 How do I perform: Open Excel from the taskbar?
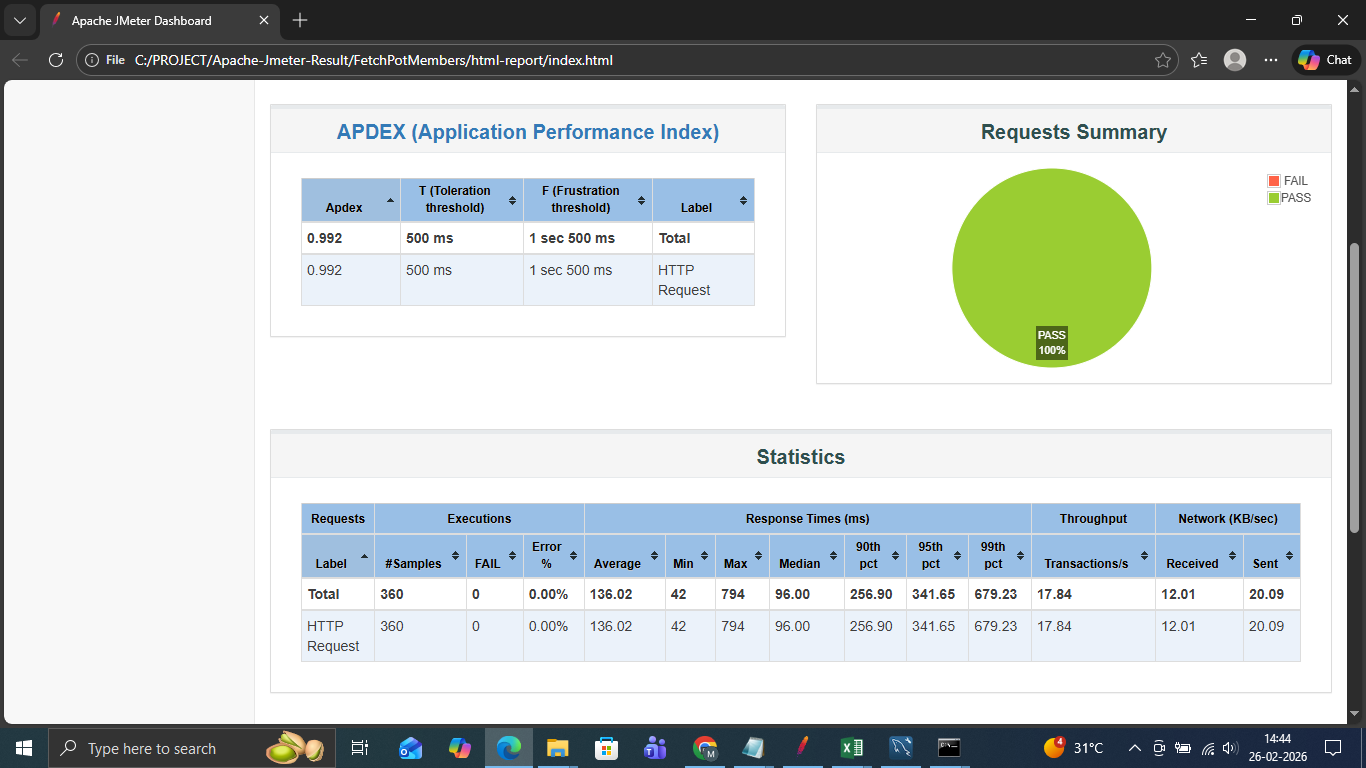point(852,747)
